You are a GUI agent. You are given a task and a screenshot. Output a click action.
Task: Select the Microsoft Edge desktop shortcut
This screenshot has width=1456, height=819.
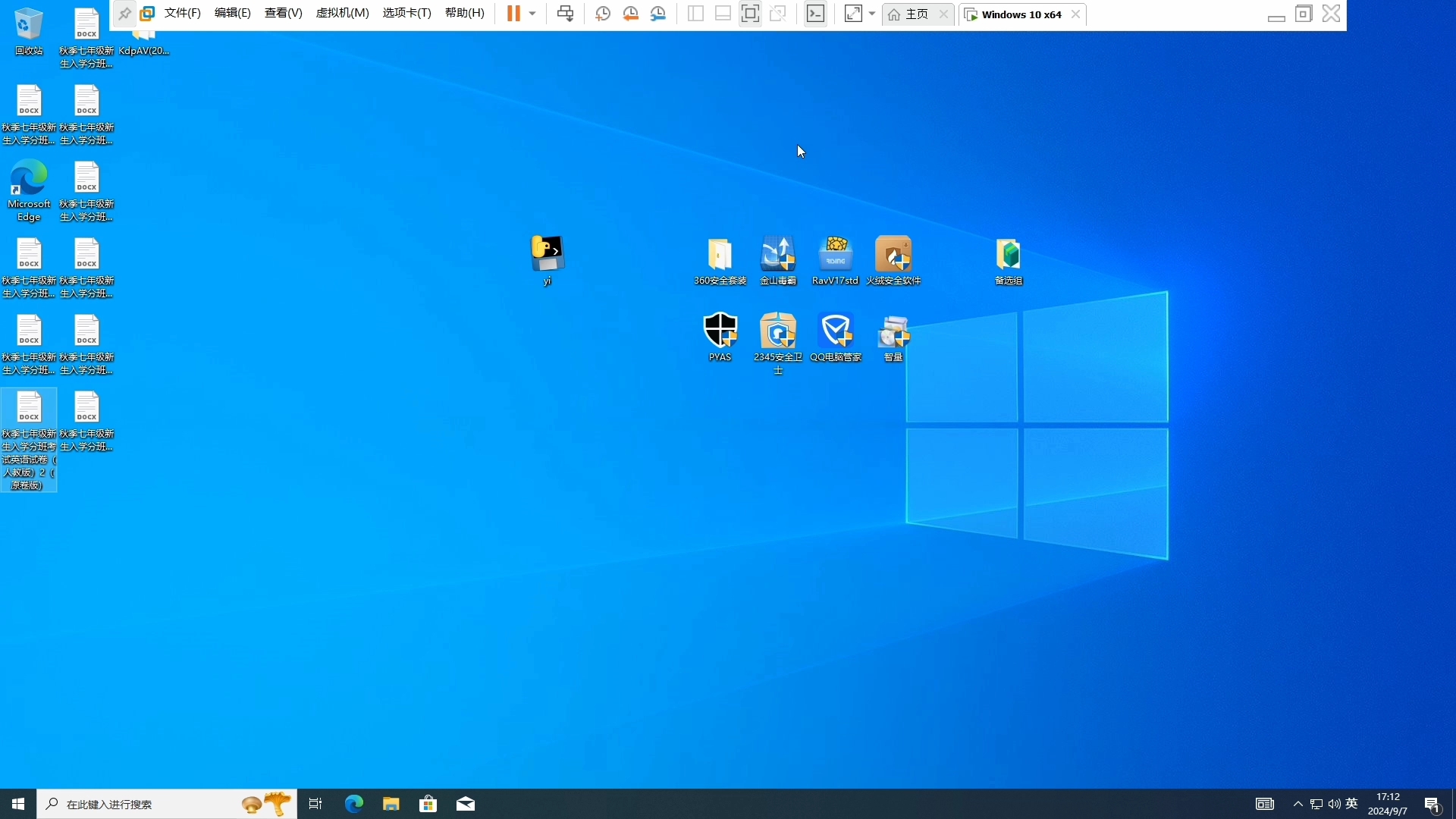(x=29, y=190)
